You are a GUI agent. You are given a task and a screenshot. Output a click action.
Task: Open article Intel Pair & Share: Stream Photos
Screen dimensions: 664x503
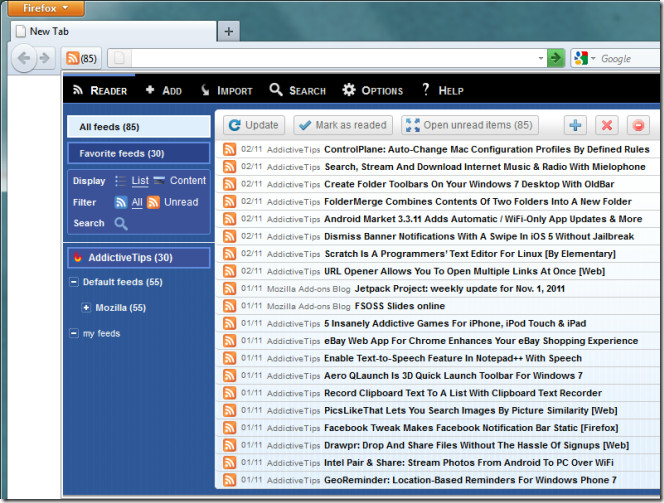(469, 462)
